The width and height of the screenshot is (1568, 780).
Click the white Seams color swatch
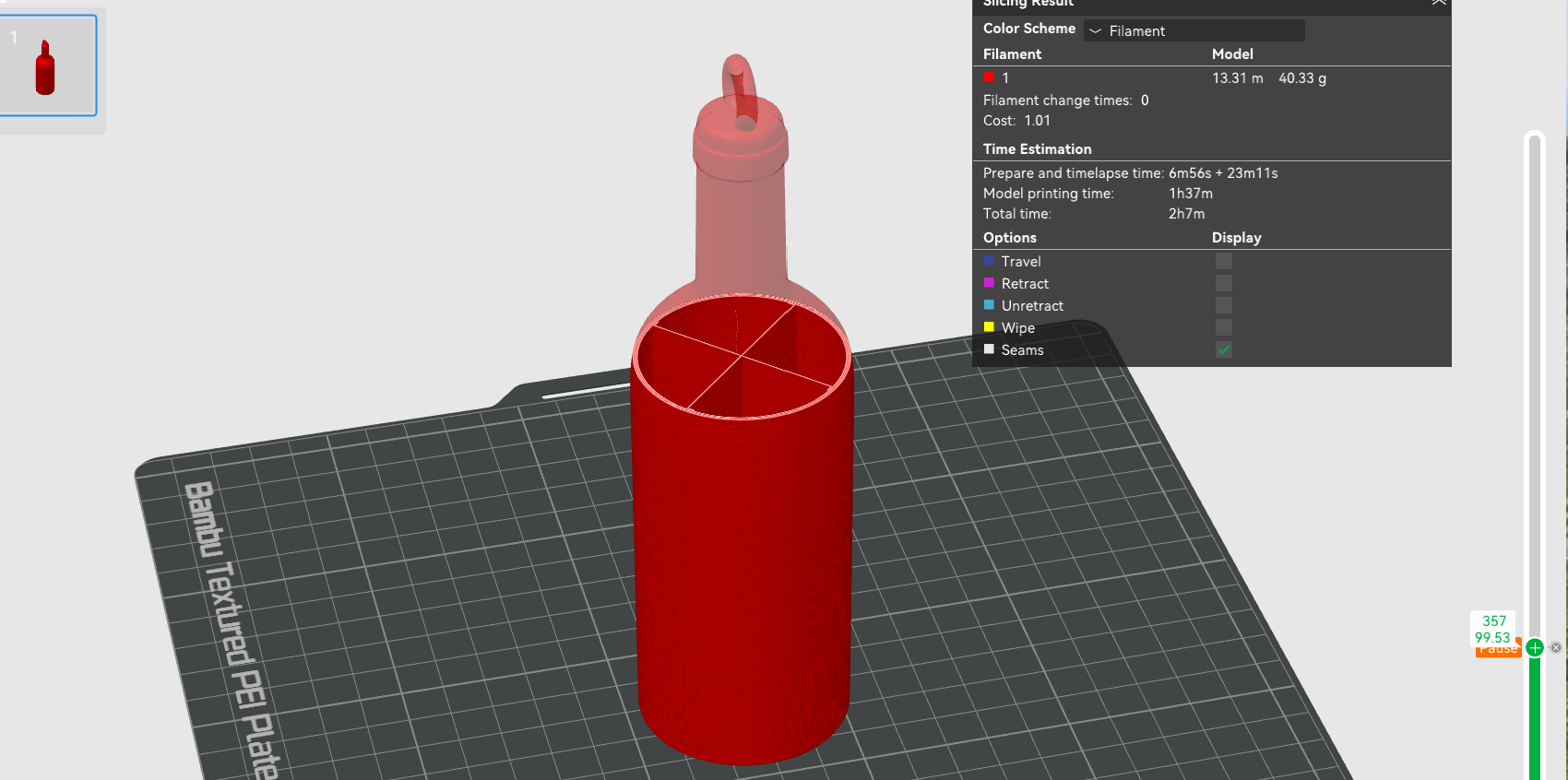[x=989, y=349]
